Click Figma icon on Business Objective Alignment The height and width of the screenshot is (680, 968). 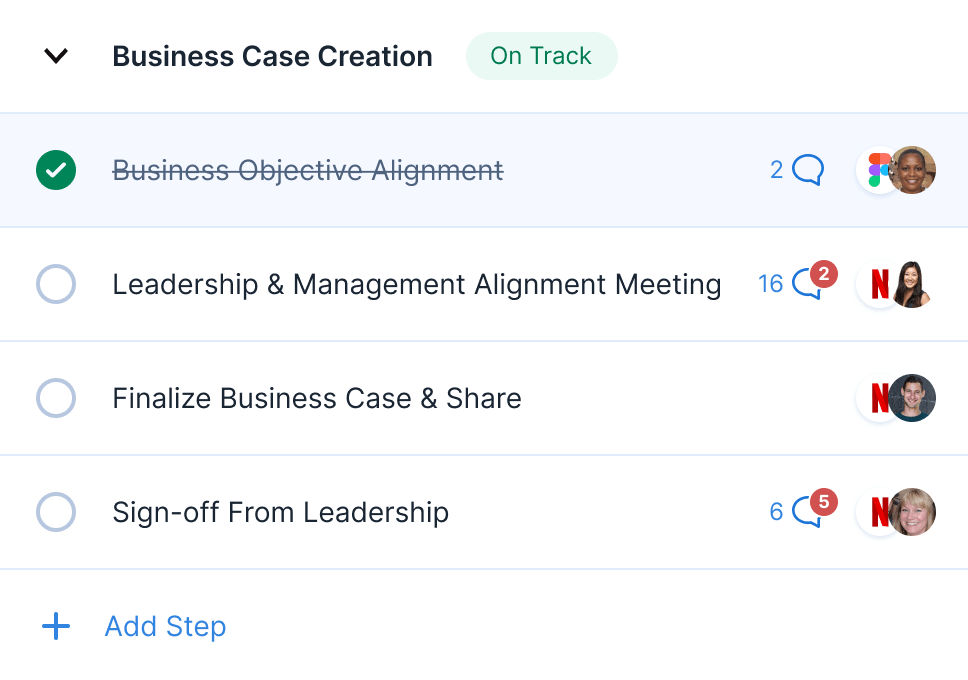tap(878, 170)
